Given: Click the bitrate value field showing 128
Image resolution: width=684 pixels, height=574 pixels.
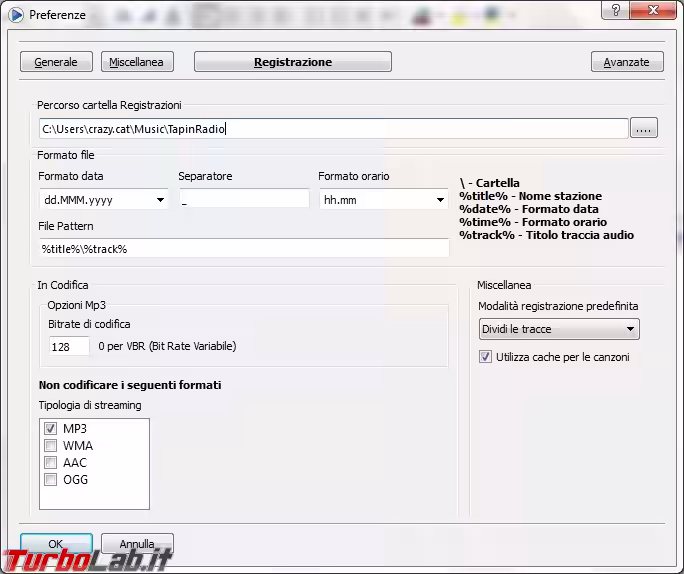Looking at the screenshot, I should click(69, 346).
